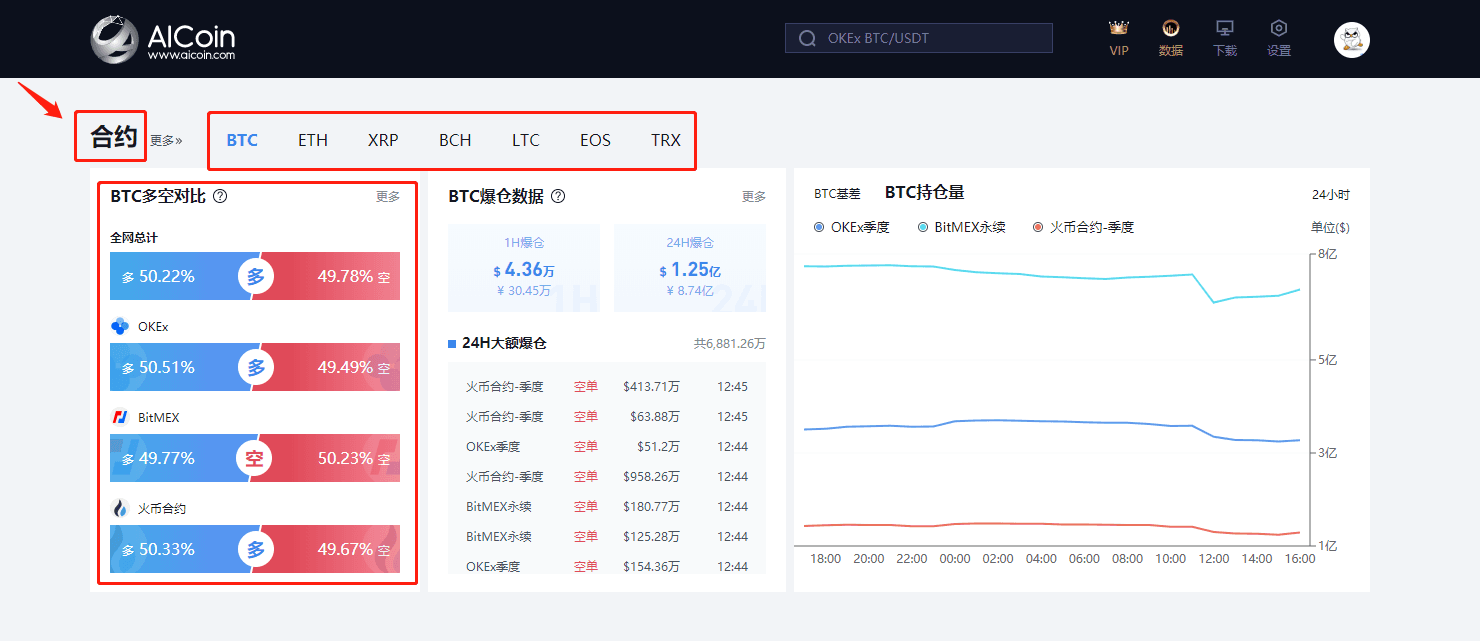Click the OKEx exchange logo
This screenshot has height=641, width=1480.
(x=120, y=326)
